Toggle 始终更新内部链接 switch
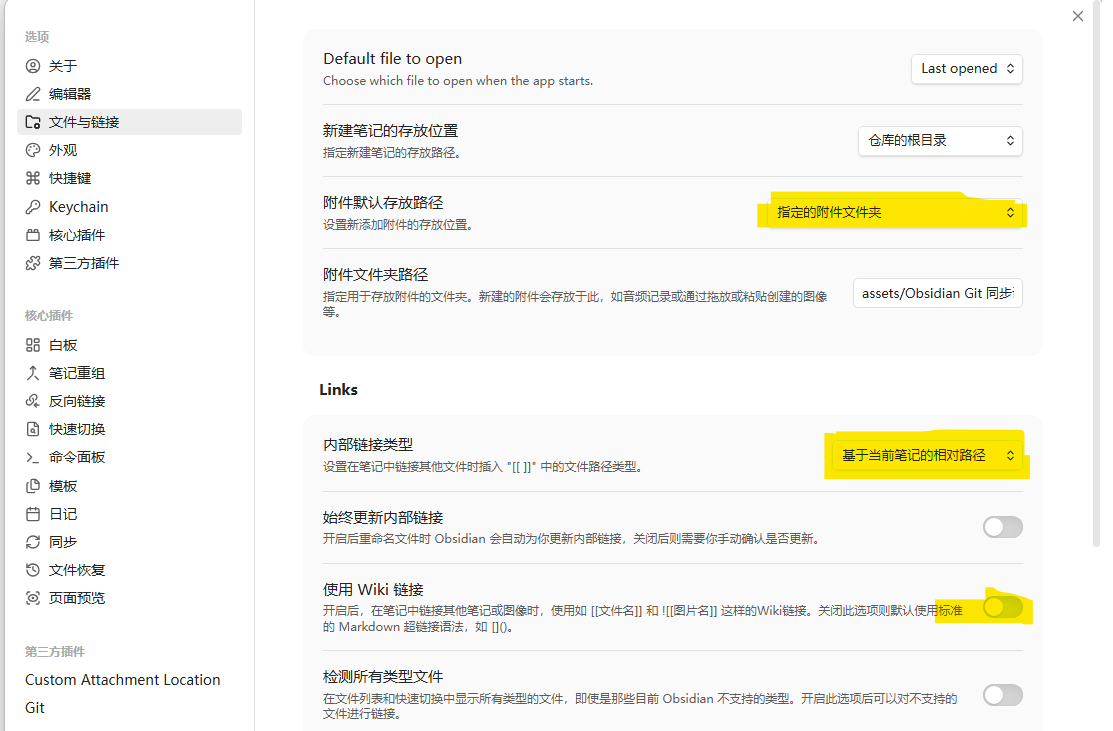This screenshot has height=731, width=1113. click(x=1002, y=527)
